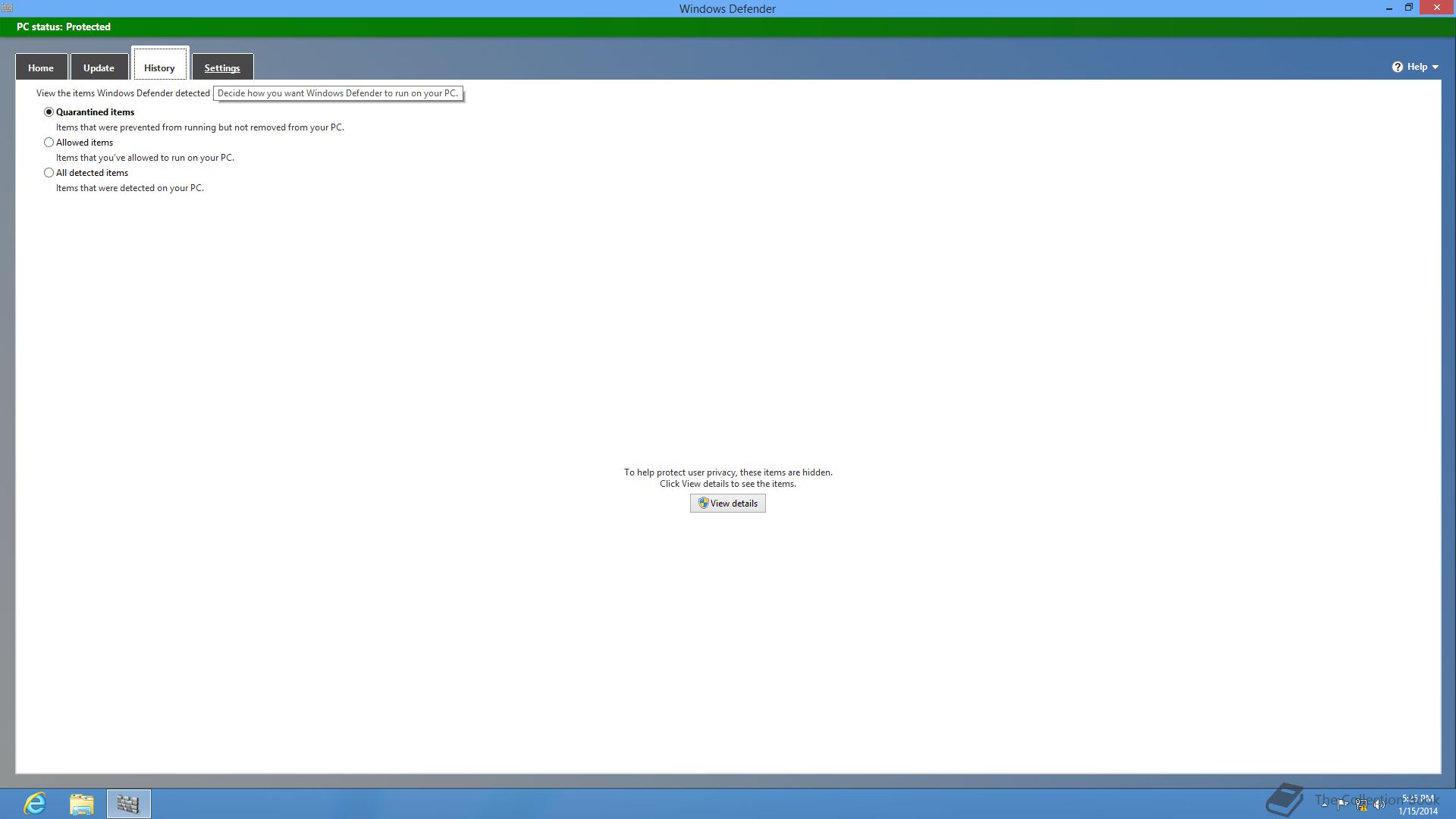Screen dimensions: 1456x819
Task: Select the Quarantined items radio button
Action: [49, 112]
